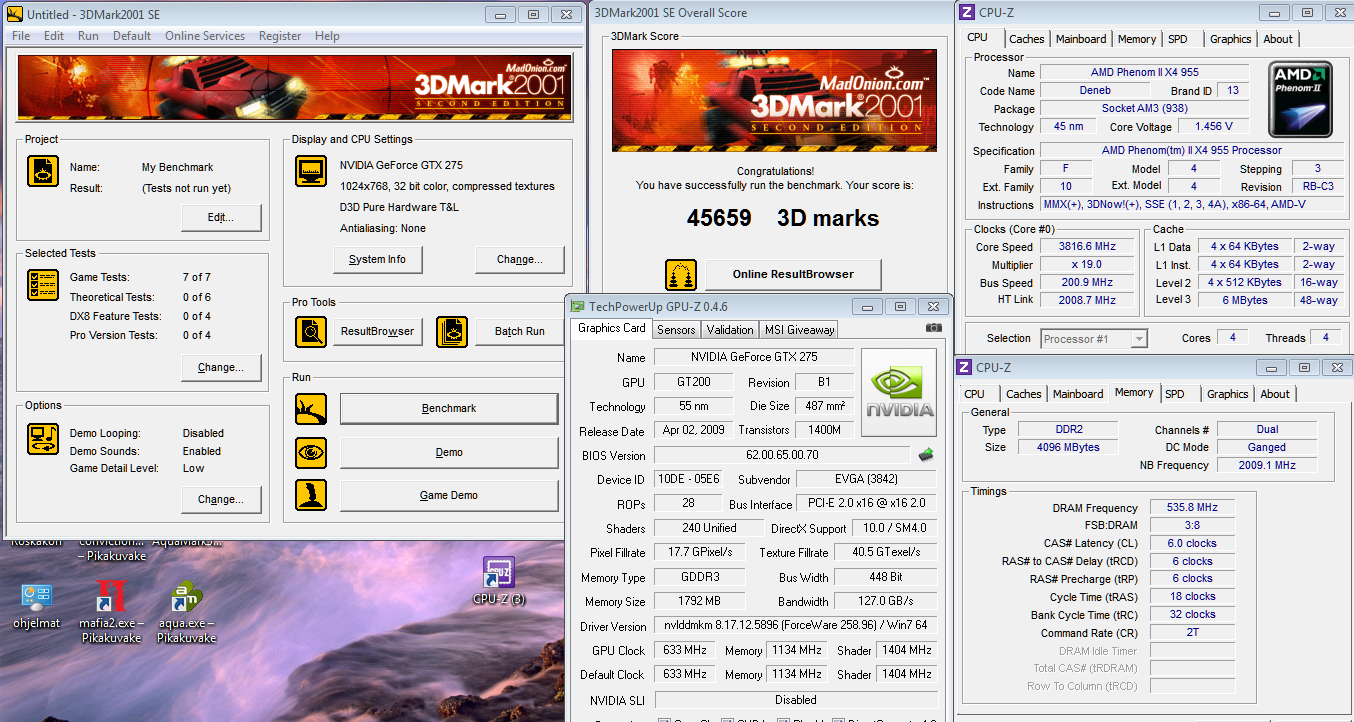Click the AMD Phenom II logo in CPU-Z
This screenshot has height=722, width=1354.
pyautogui.click(x=1300, y=100)
